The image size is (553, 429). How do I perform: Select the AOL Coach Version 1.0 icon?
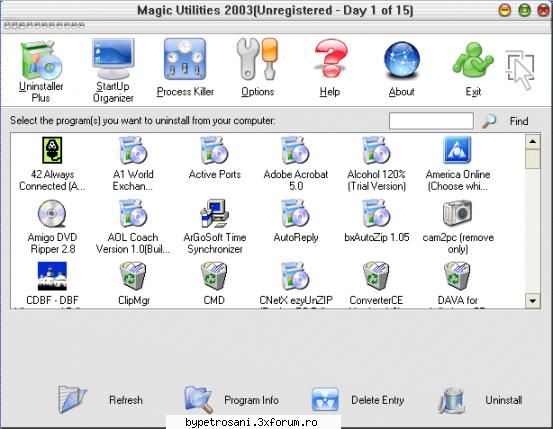point(133,213)
